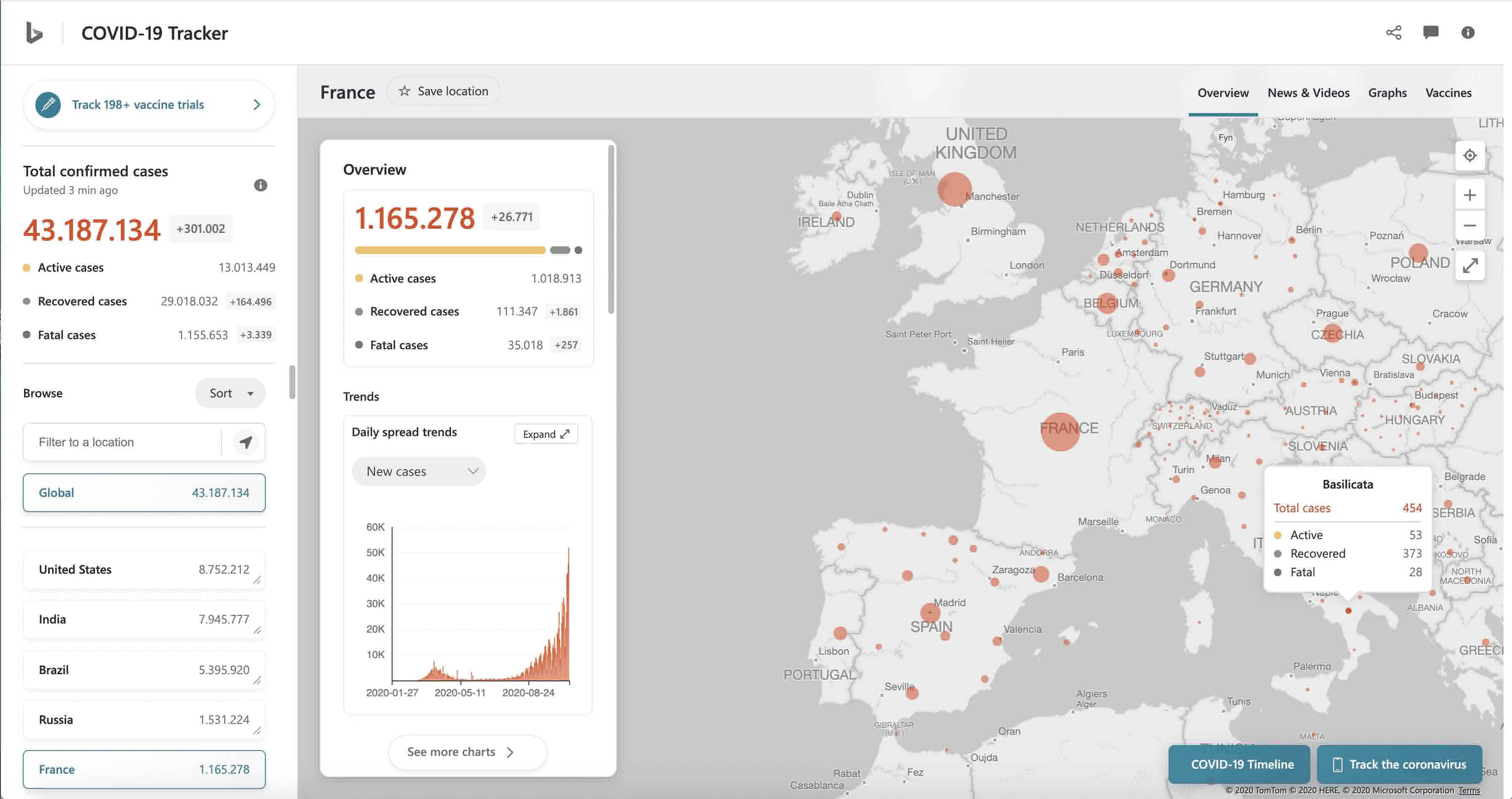The image size is (1512, 799).
Task: Open the feedback chat bubble icon
Action: [x=1431, y=32]
